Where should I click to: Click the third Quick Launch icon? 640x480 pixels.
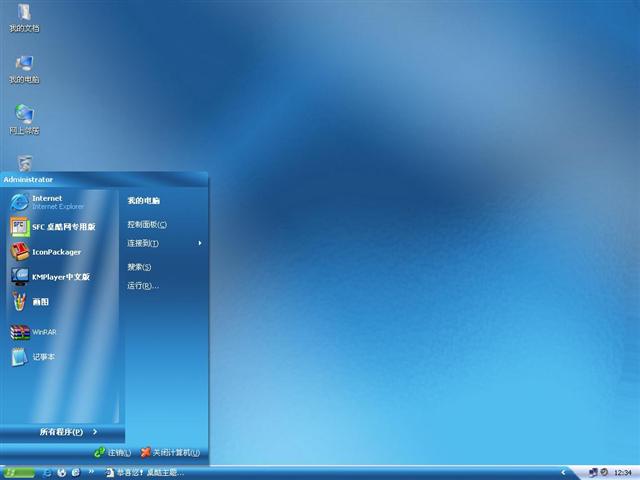tap(76, 473)
